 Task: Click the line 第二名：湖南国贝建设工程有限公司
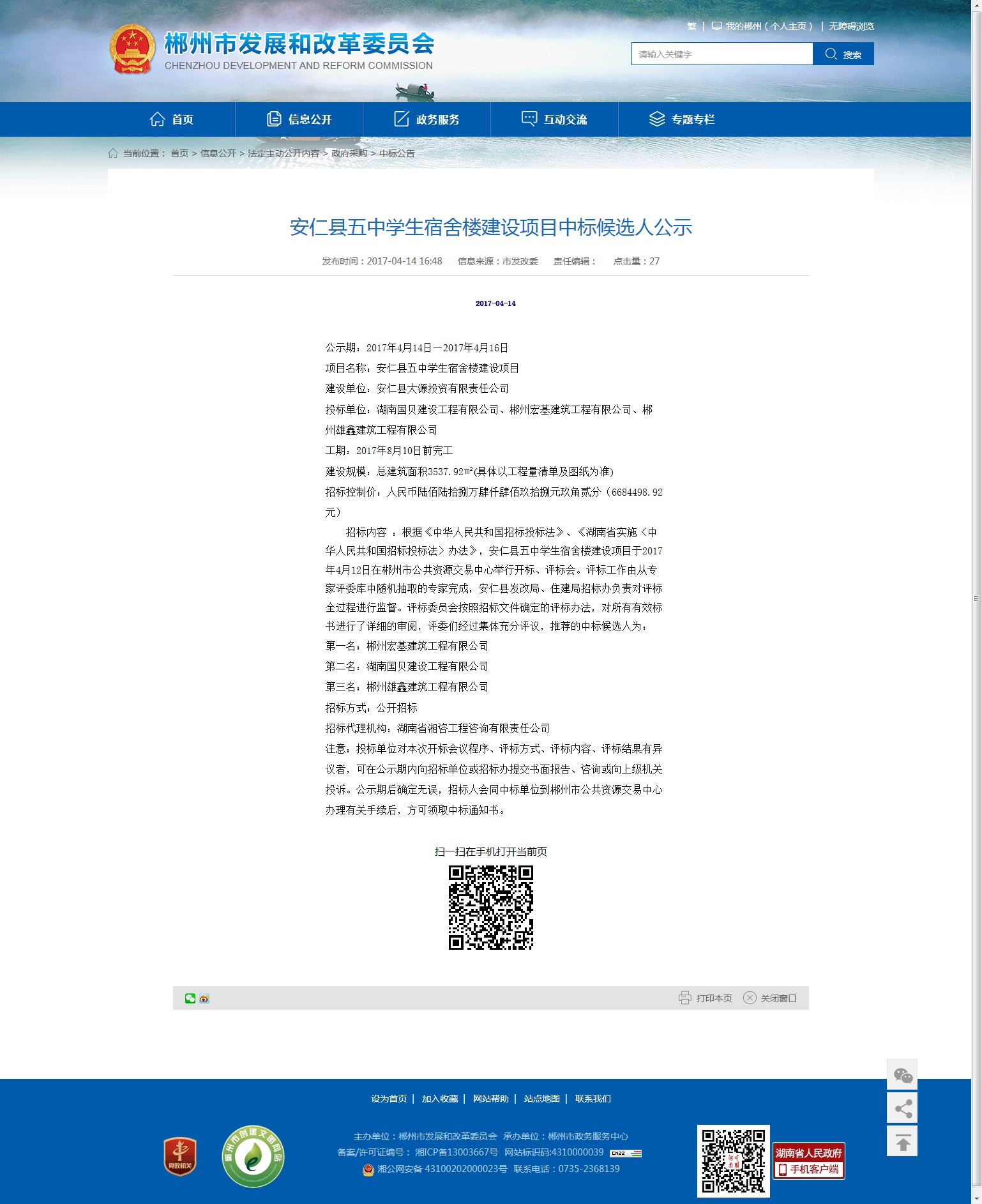click(x=407, y=666)
